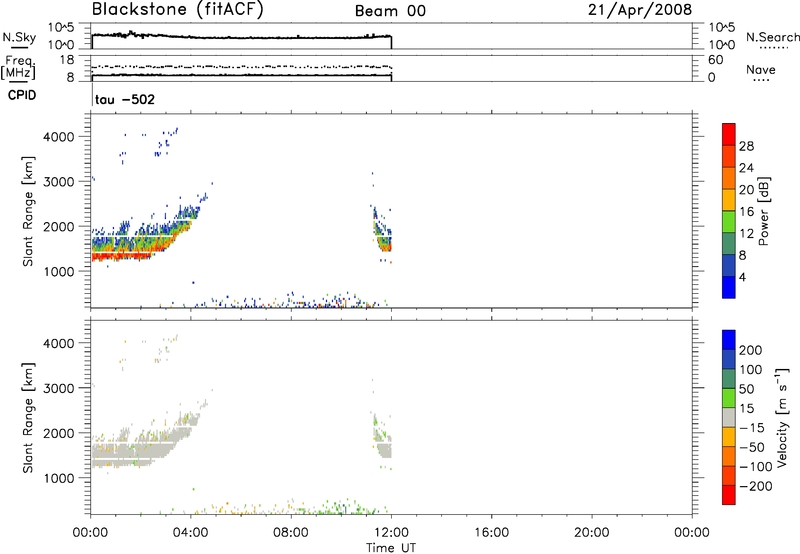Click the '2000' tick on velocity panel
This screenshot has height=554, width=800.
point(59,433)
